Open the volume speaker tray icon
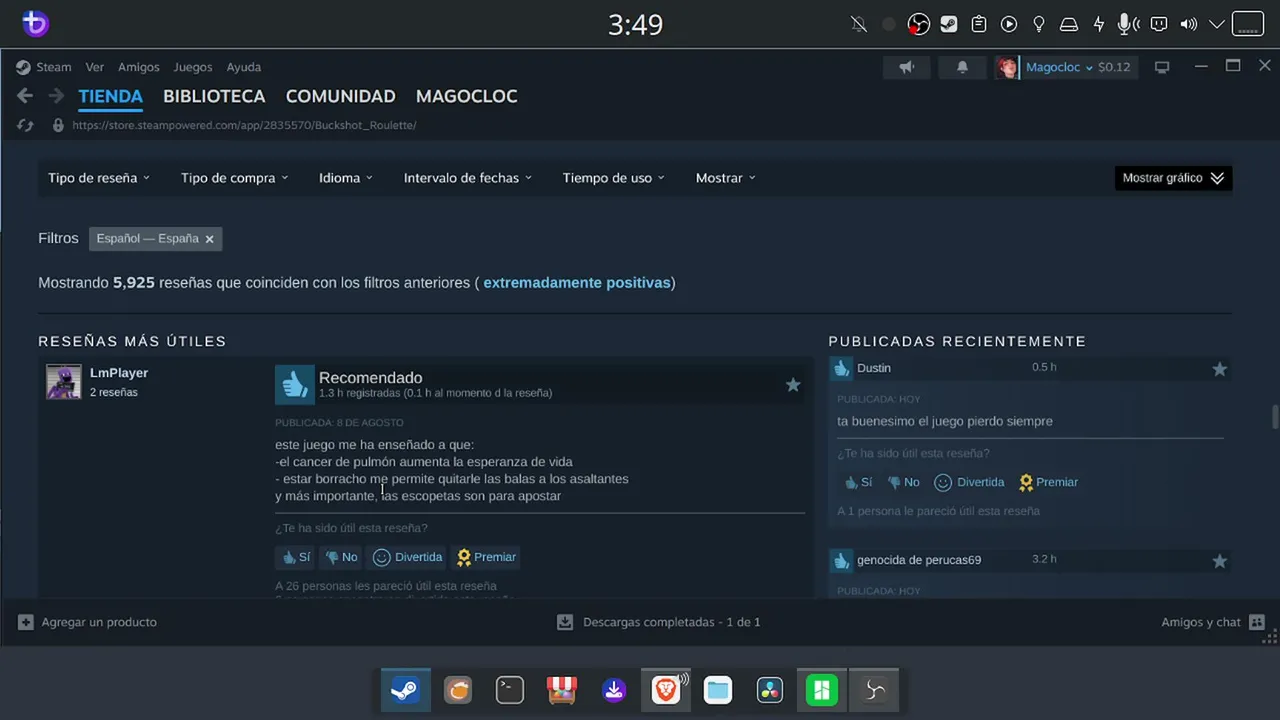Screen dimensions: 1280x720 tap(1189, 24)
